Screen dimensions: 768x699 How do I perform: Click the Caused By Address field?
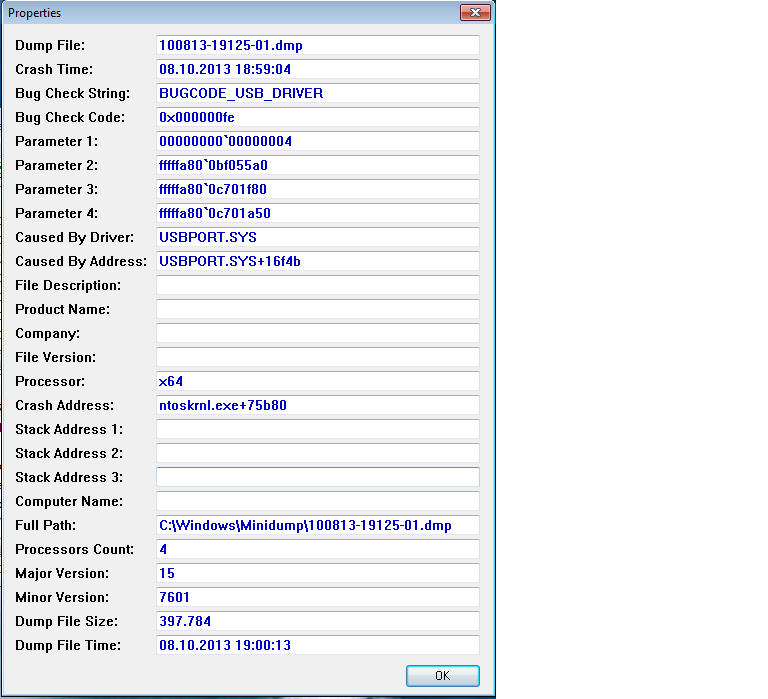tap(318, 261)
